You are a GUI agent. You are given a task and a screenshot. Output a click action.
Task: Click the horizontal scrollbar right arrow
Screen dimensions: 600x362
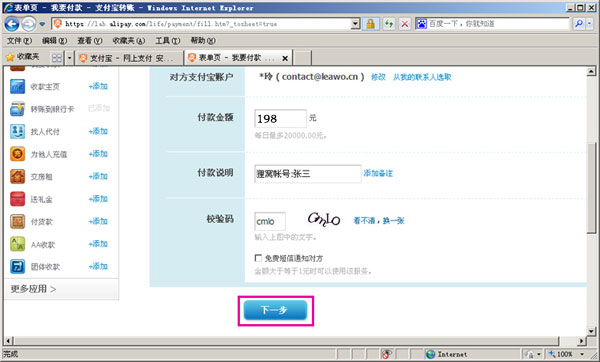coord(582,341)
